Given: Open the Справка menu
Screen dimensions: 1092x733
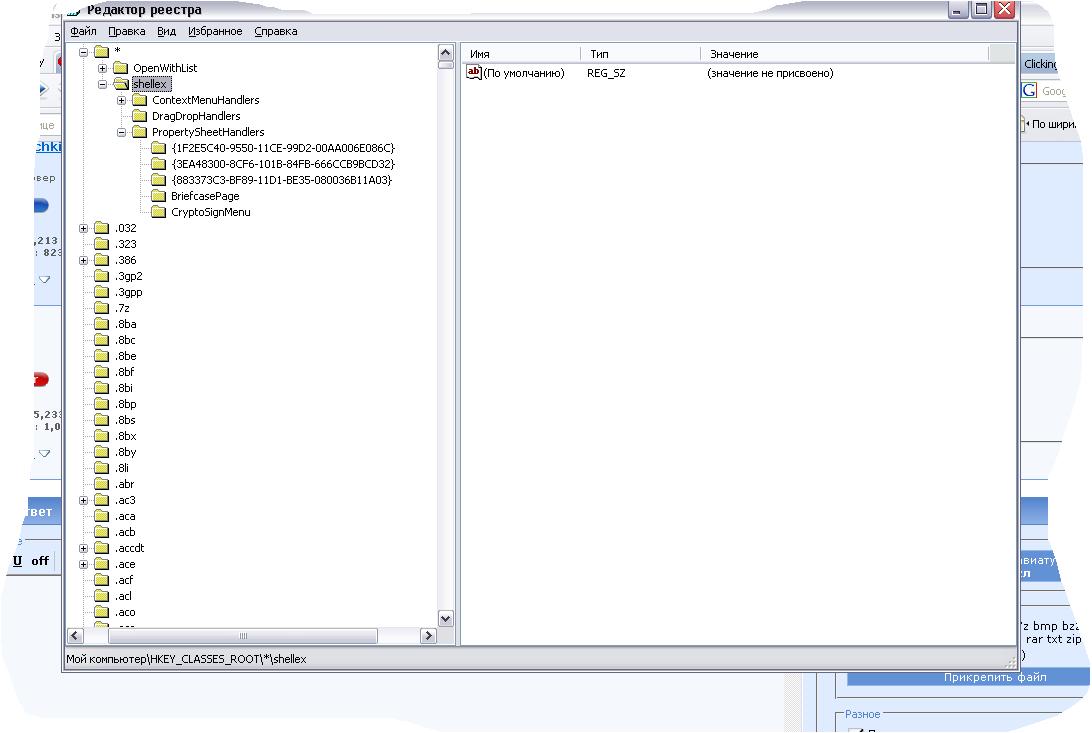Looking at the screenshot, I should tap(275, 31).
